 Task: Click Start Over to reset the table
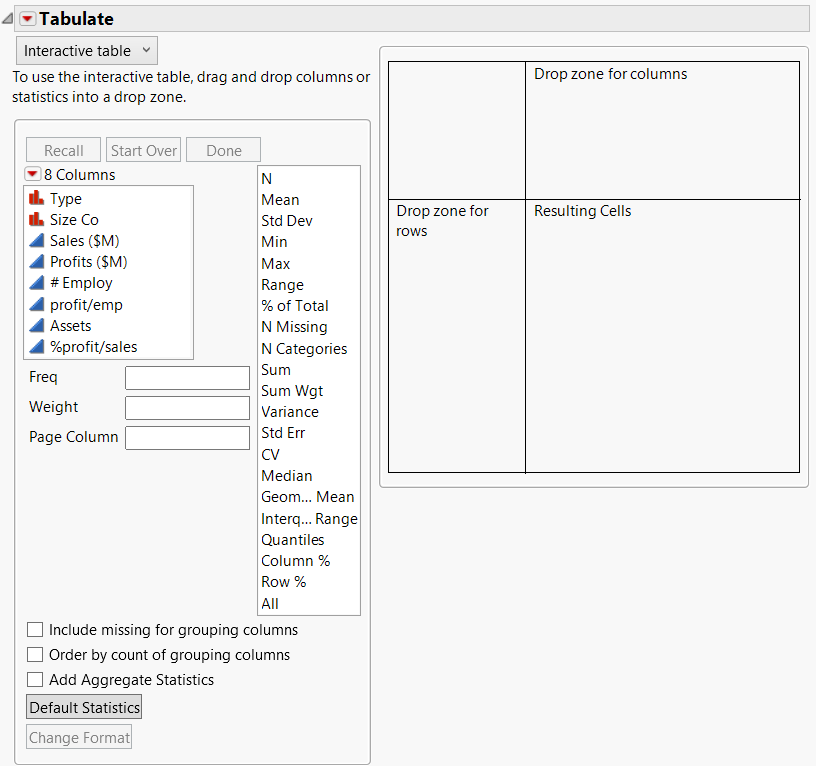143,149
